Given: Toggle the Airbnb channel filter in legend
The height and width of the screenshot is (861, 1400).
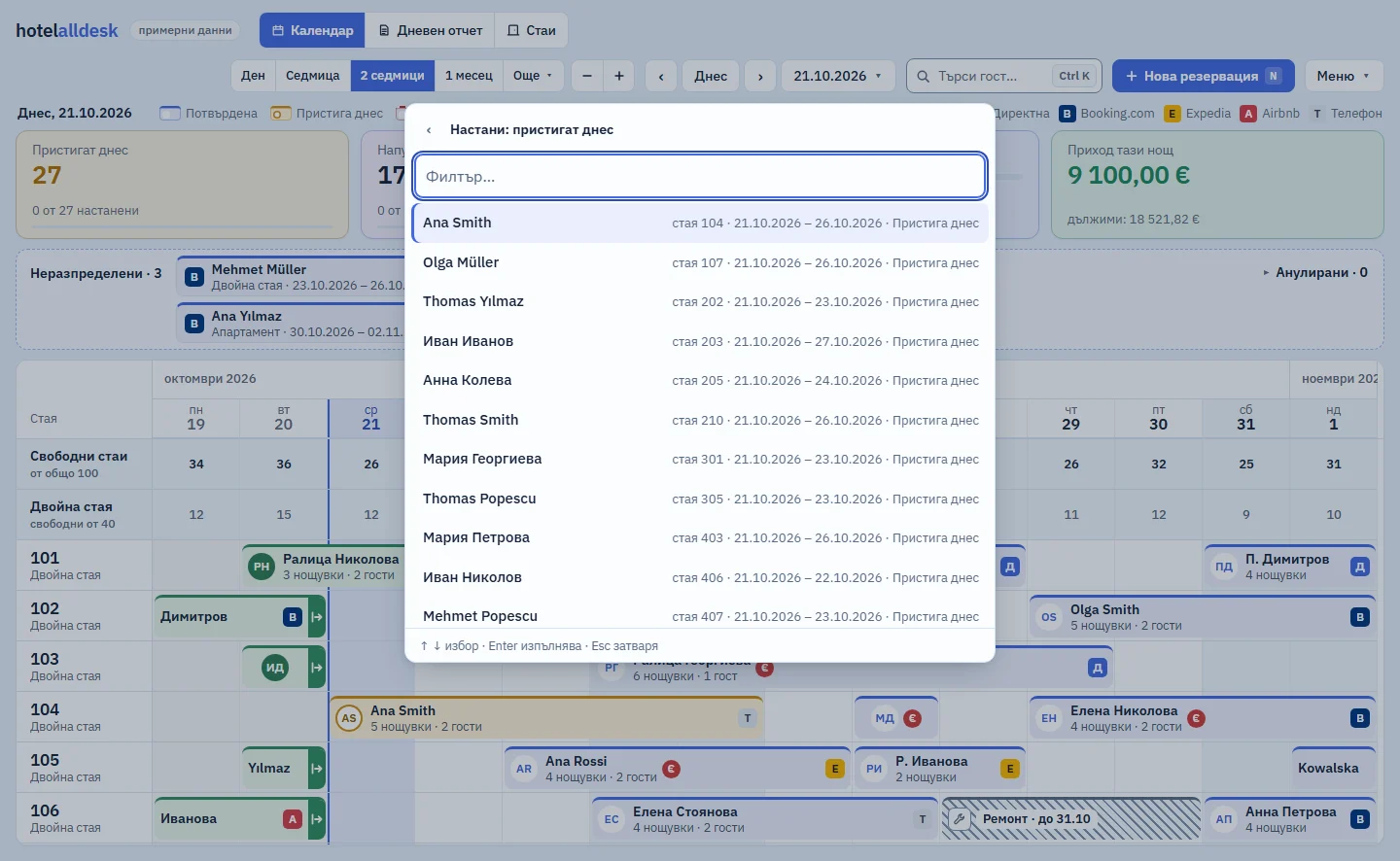Looking at the screenshot, I should click(x=1271, y=114).
